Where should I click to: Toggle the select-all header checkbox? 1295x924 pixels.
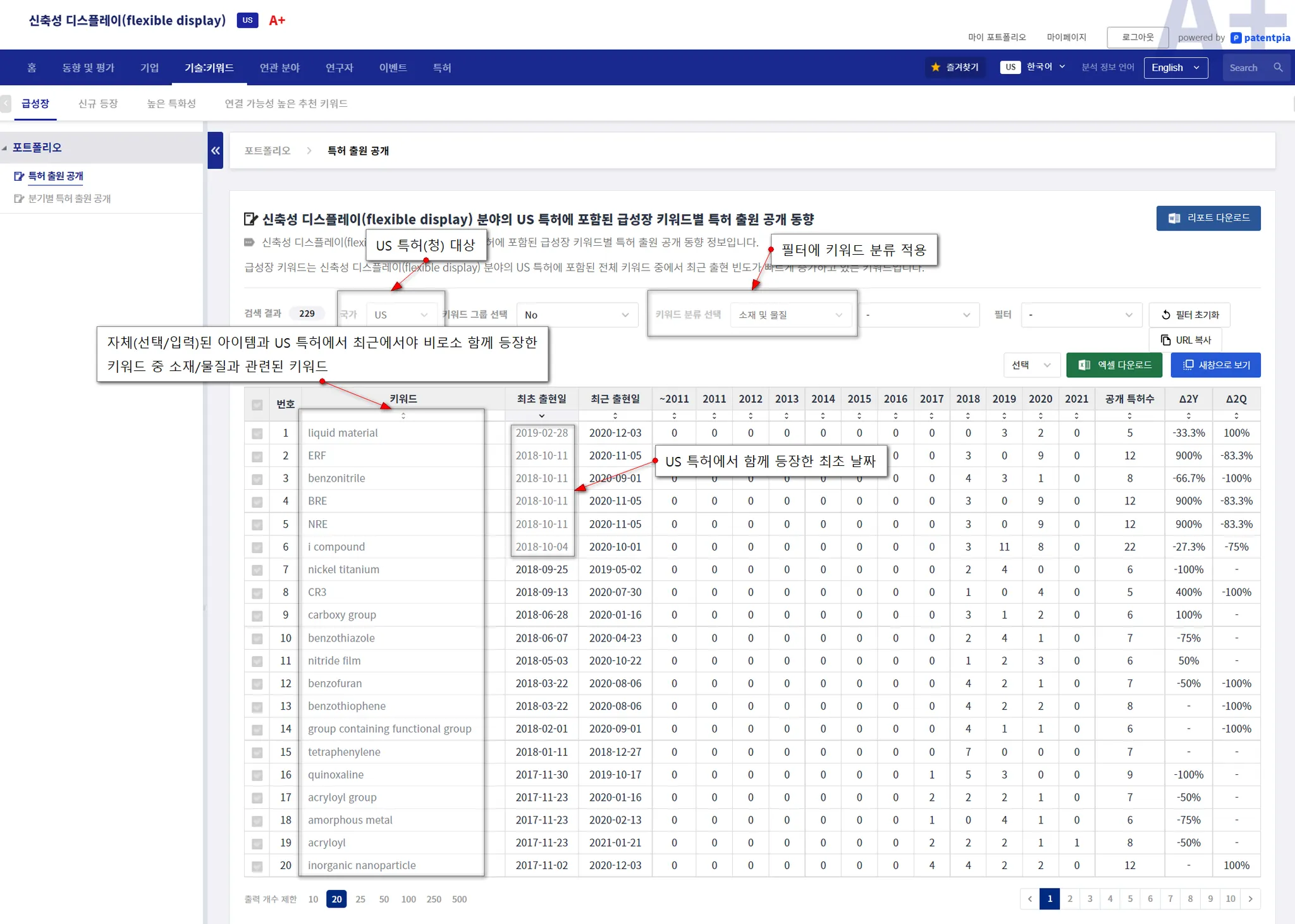coord(257,404)
